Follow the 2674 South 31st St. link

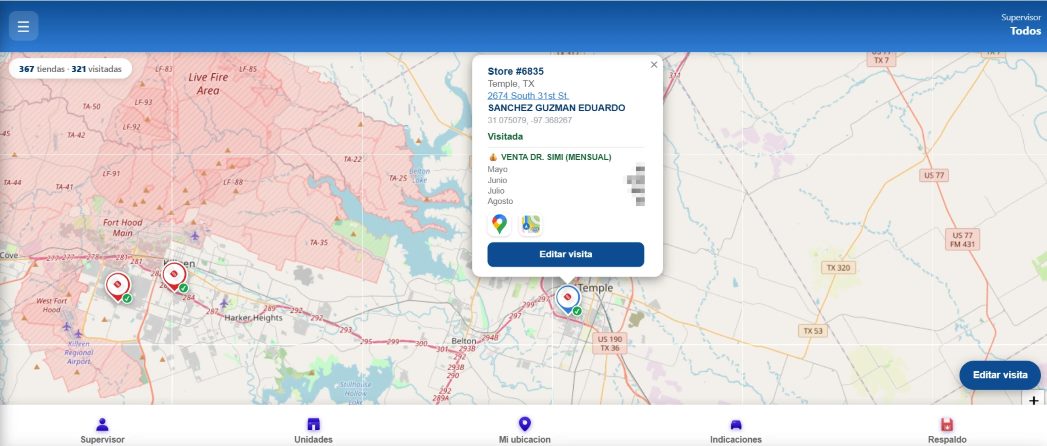coord(528,95)
